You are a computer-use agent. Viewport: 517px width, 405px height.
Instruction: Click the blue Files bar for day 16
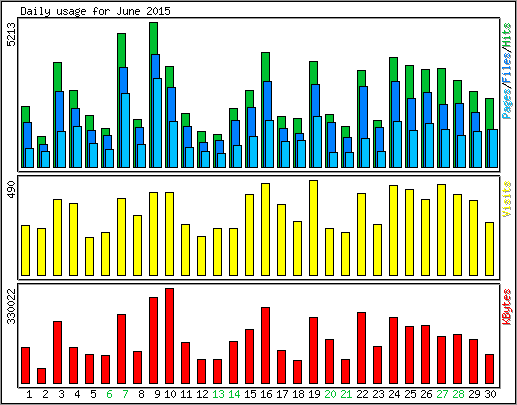[267, 100]
